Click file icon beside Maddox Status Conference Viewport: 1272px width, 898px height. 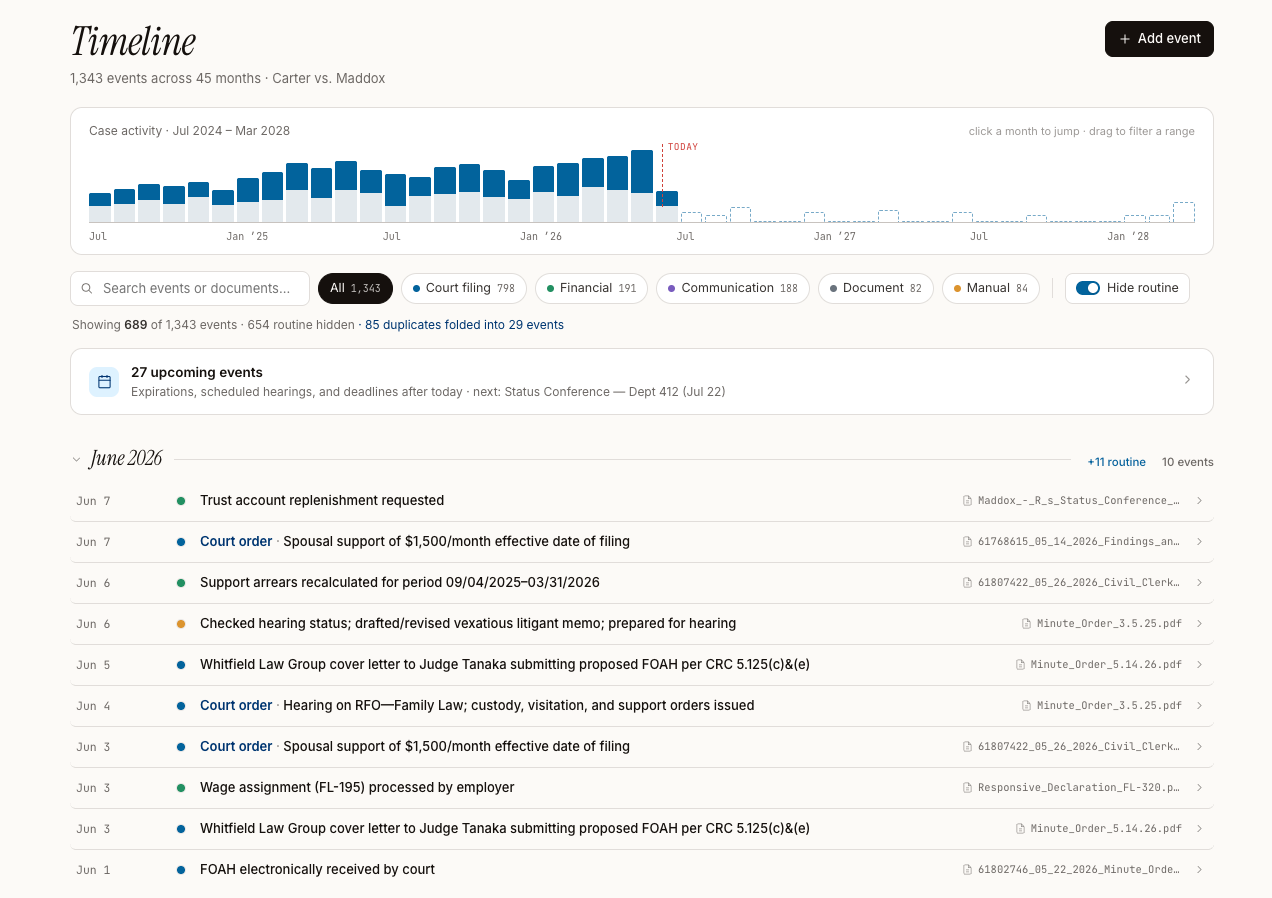pos(967,500)
